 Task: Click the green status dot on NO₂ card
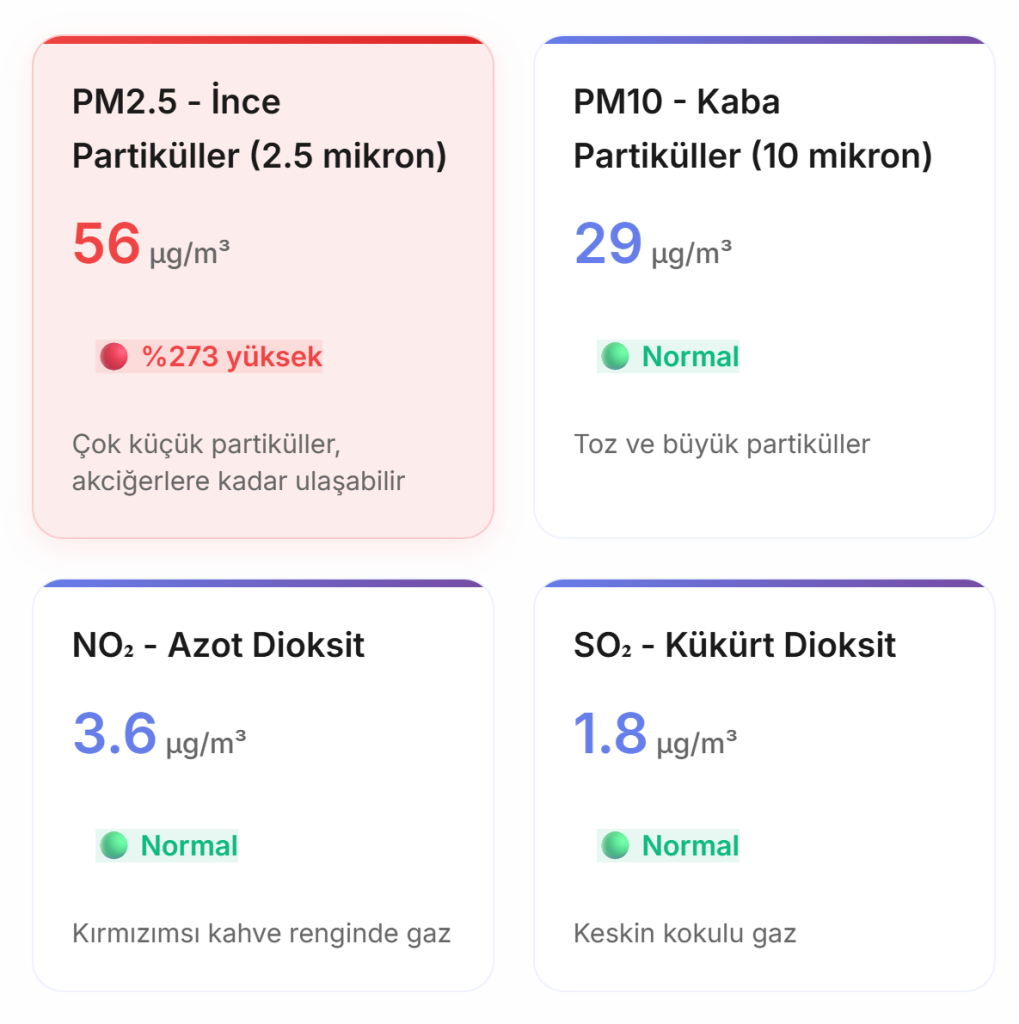(114, 846)
